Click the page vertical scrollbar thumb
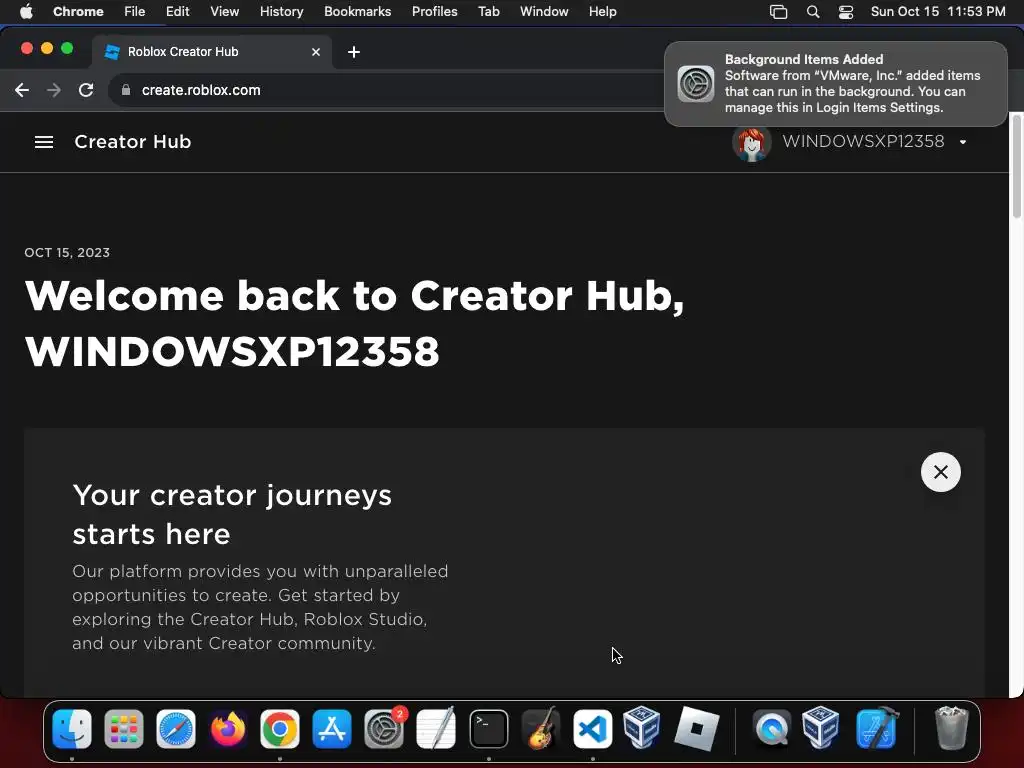The width and height of the screenshot is (1024, 768). tap(1016, 167)
